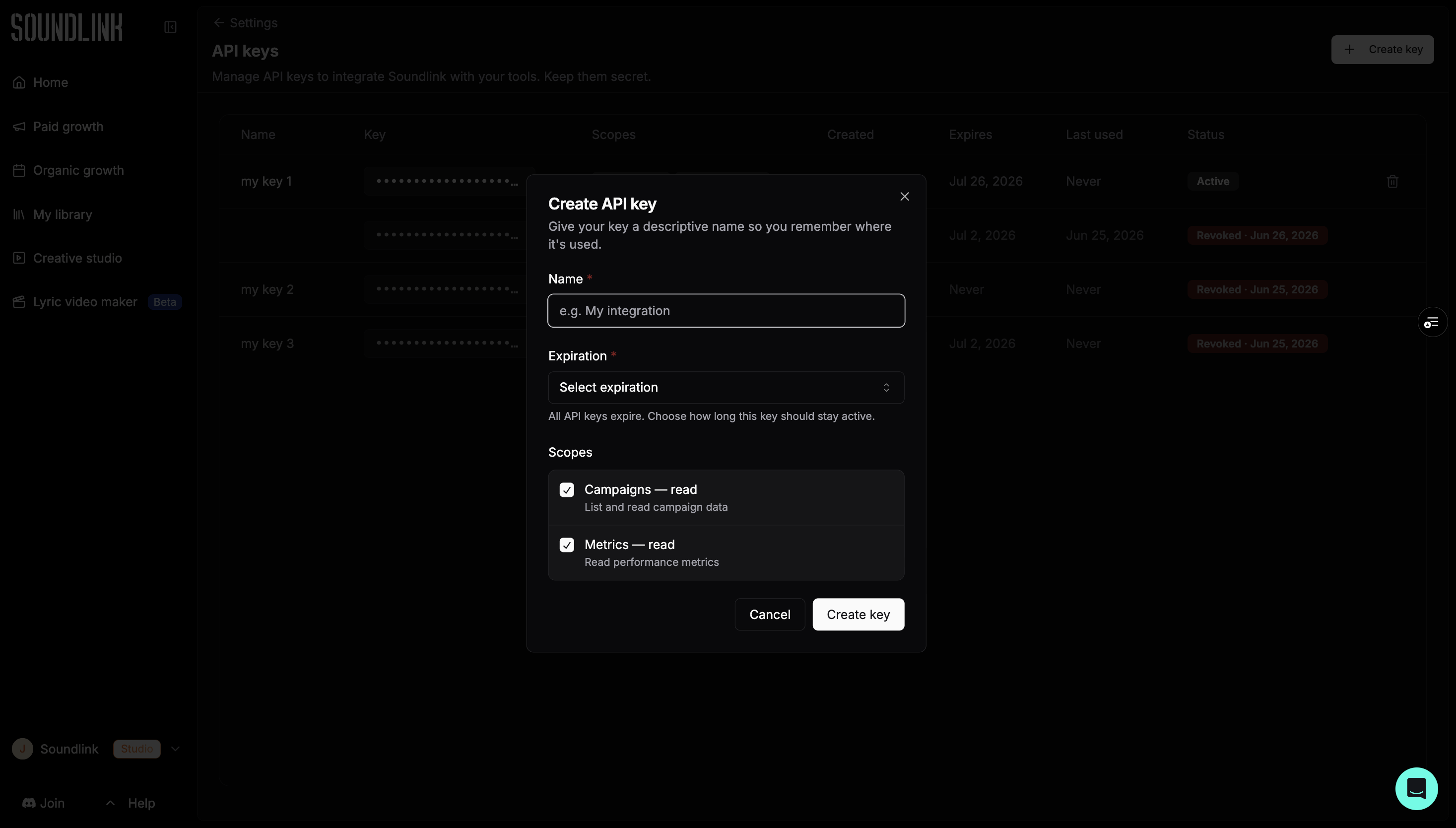Click the back arrow beside Settings
1456x828 pixels.
(x=218, y=23)
